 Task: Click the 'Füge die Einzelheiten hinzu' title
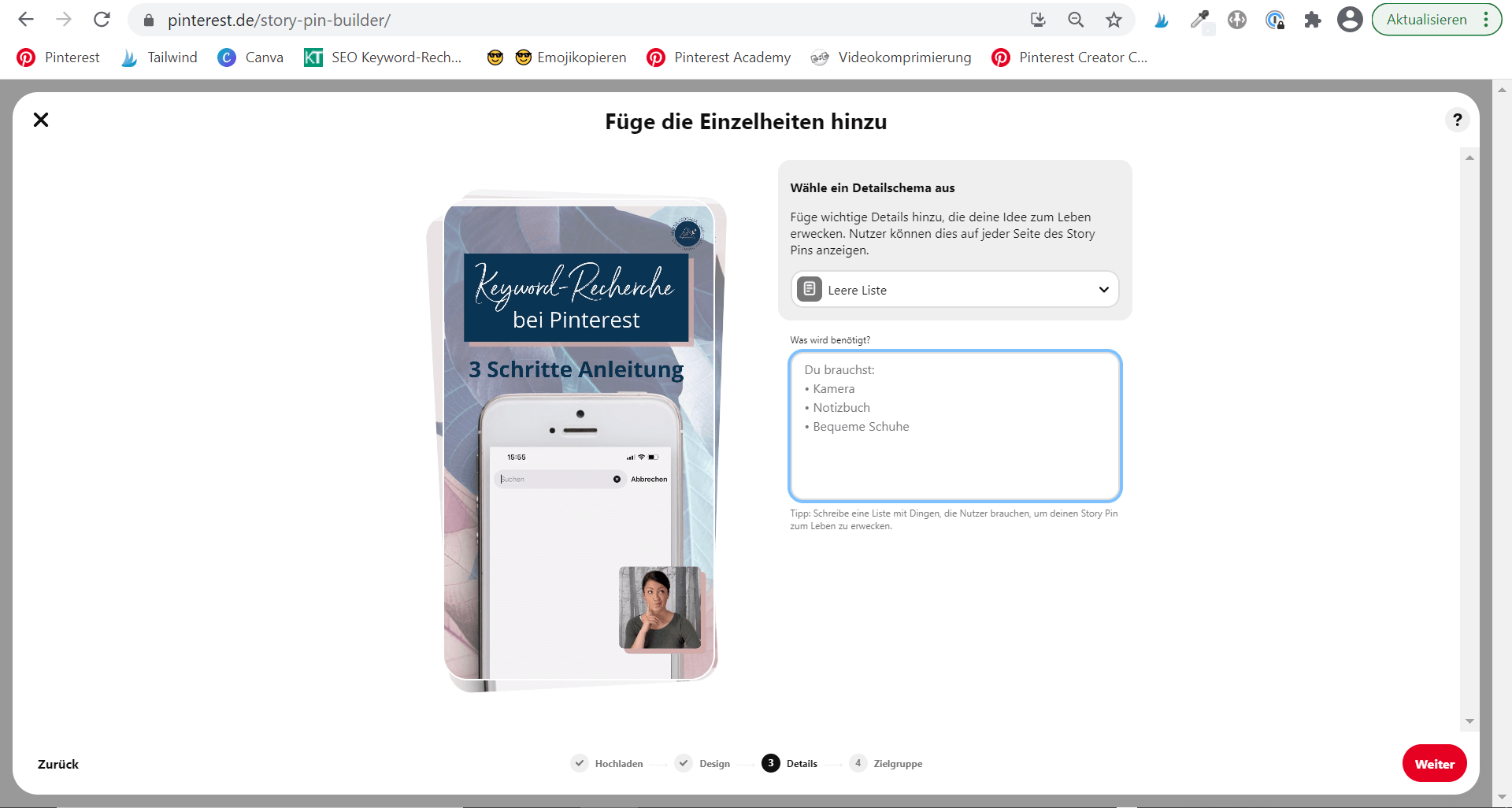(746, 122)
